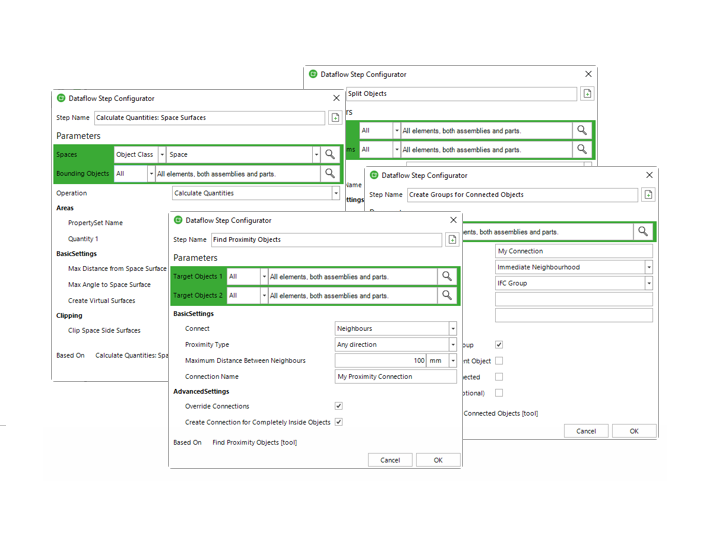Screen dimensions: 720x557
Task: Close the Split Objects configurator window
Action: 588,74
